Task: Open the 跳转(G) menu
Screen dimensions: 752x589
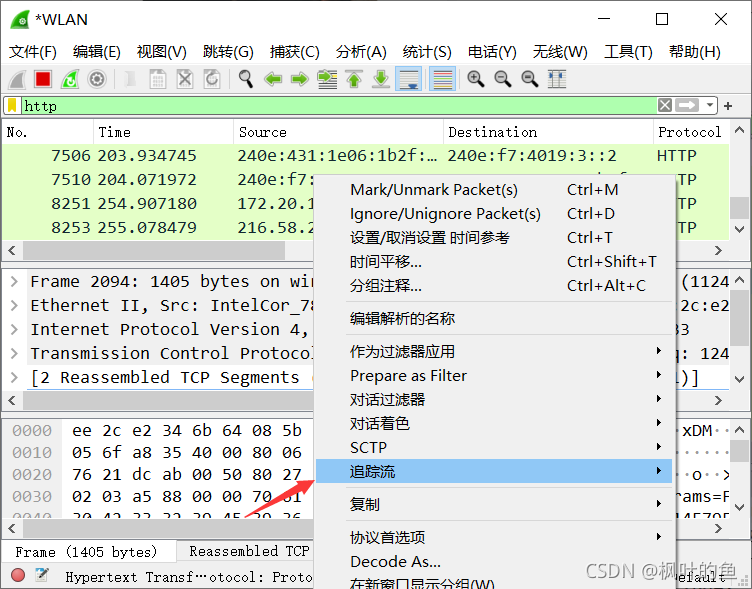Action: coord(228,52)
